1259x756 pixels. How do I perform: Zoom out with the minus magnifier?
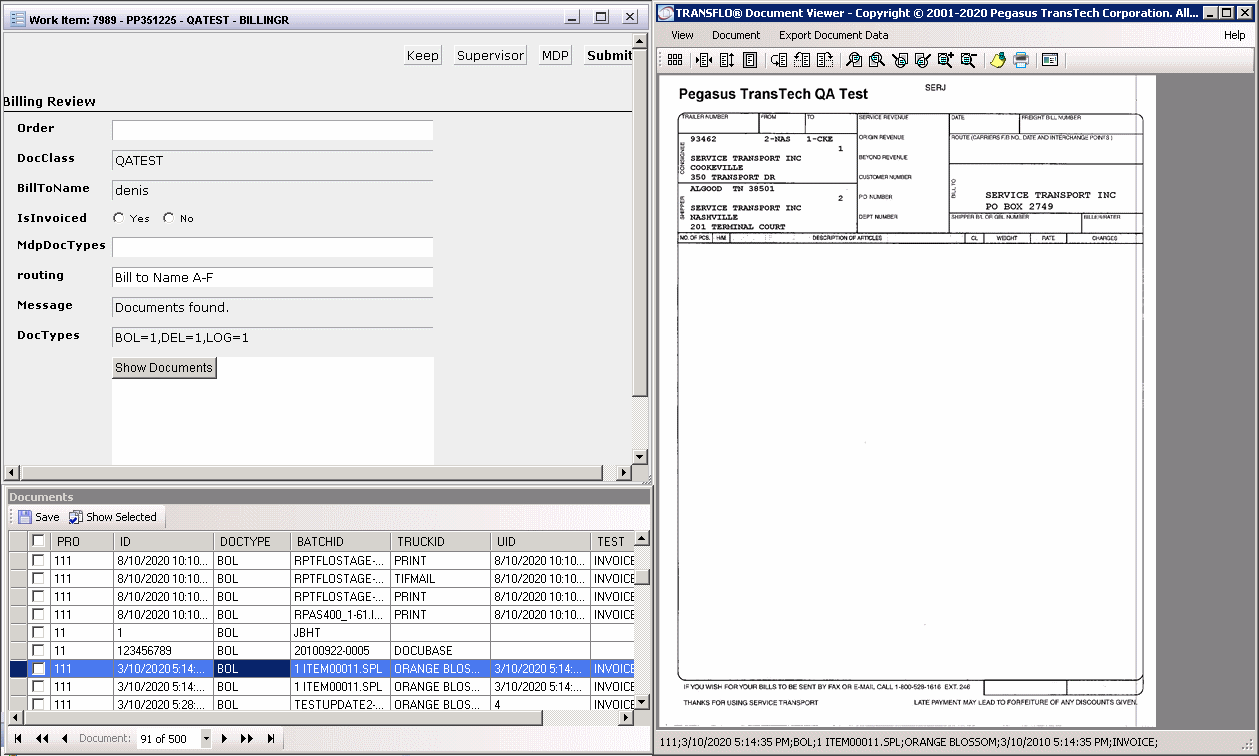pyautogui.click(x=967, y=60)
